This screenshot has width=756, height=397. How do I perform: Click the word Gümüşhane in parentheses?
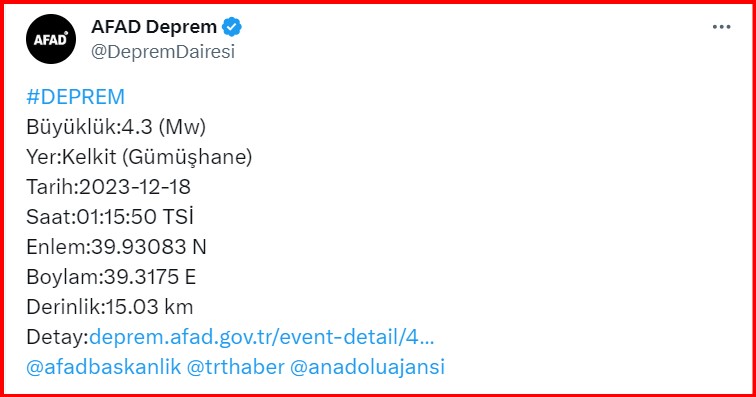pyautogui.click(x=187, y=157)
